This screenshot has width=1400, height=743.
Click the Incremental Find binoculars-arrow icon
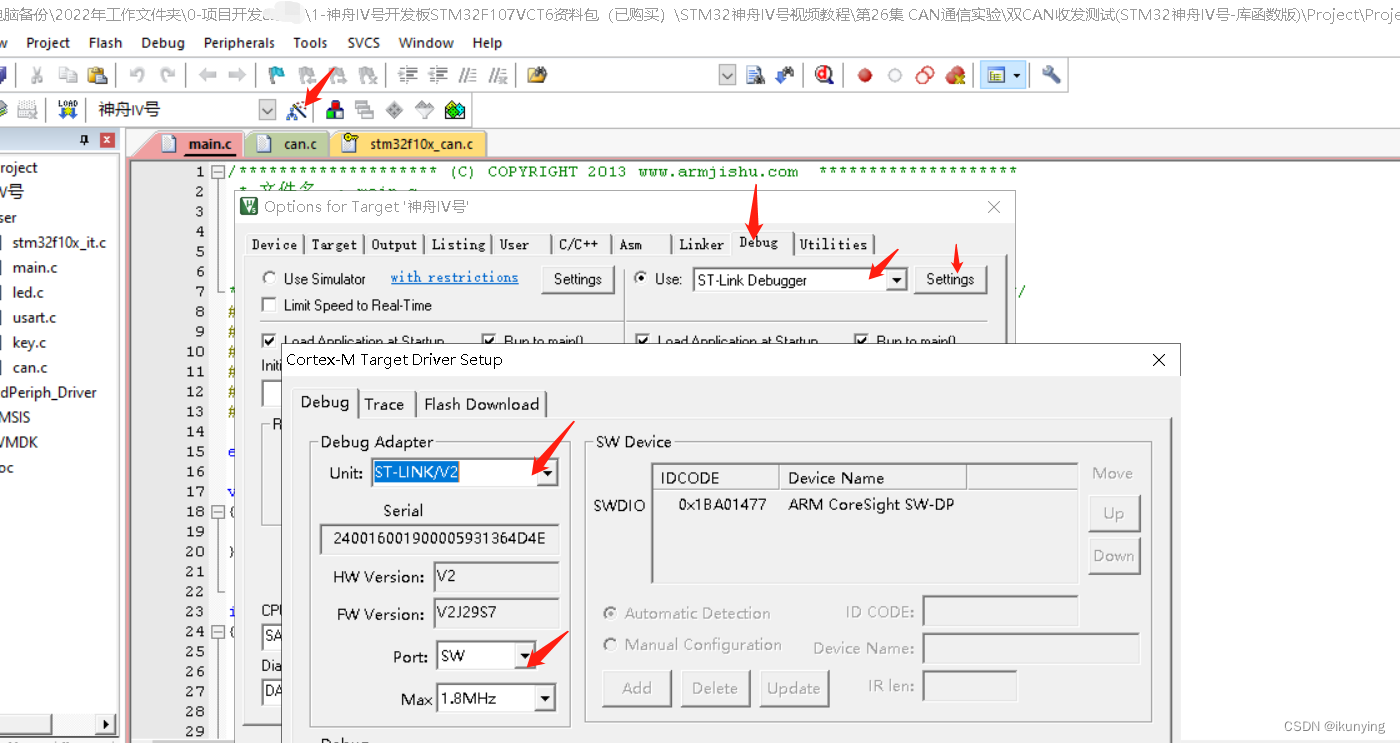point(785,75)
